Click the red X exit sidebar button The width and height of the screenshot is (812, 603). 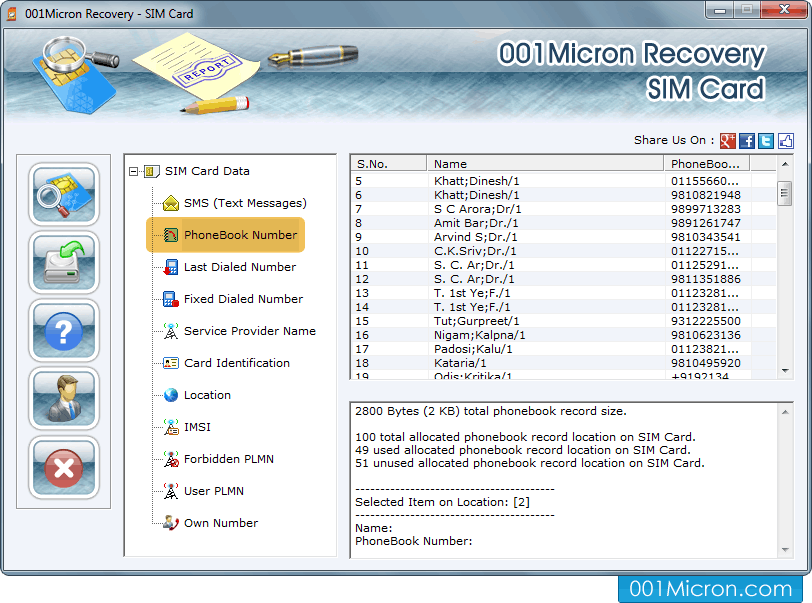coord(64,468)
